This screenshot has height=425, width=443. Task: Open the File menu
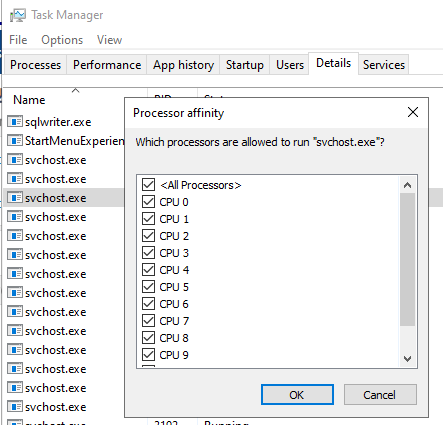pos(18,40)
